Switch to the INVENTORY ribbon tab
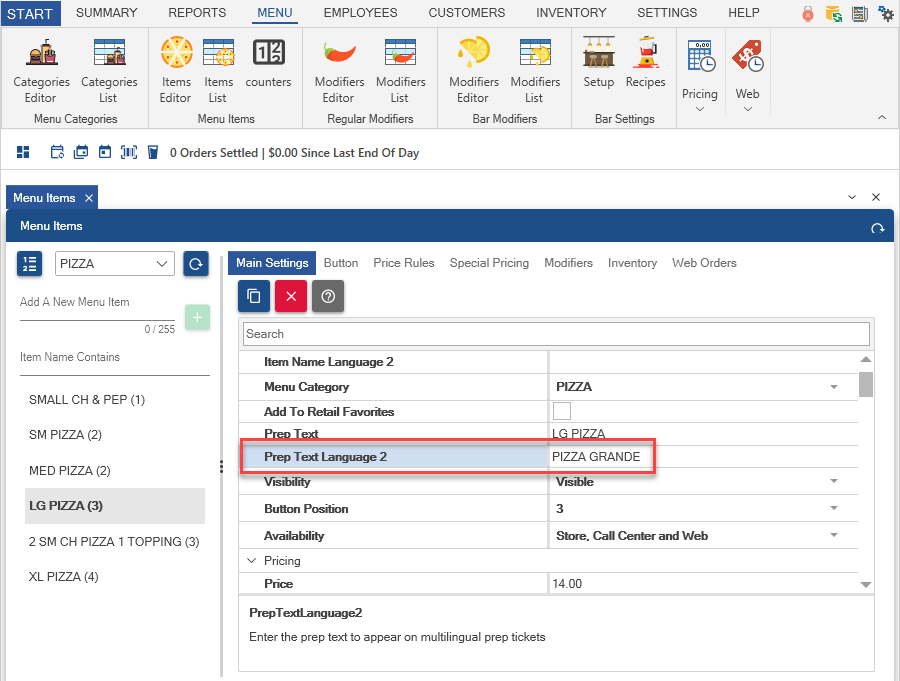Image resolution: width=900 pixels, height=681 pixels. [x=571, y=13]
